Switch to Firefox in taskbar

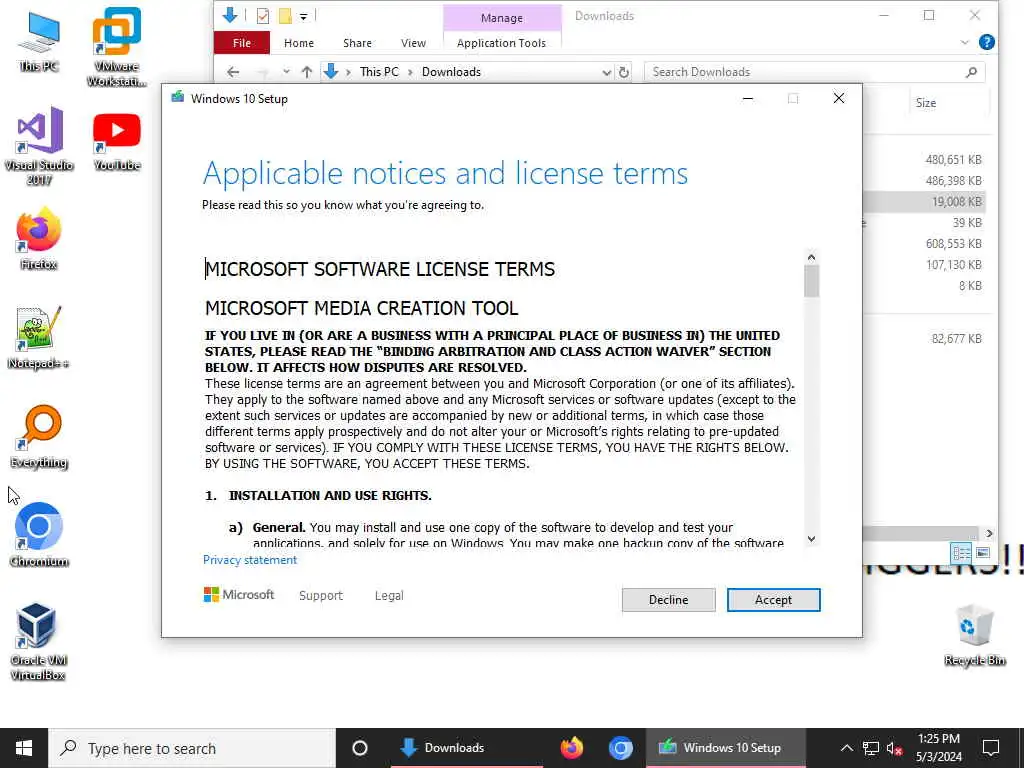(x=571, y=748)
